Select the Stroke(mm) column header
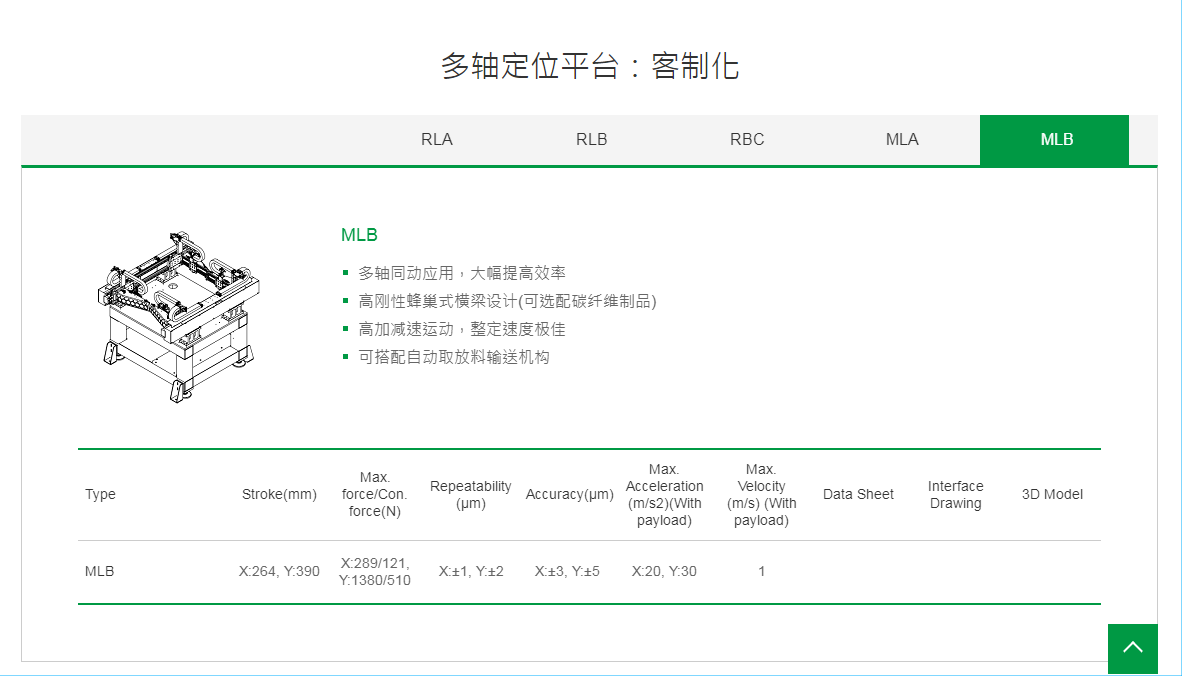Viewport: 1182px width, 676px height. pyautogui.click(x=279, y=494)
